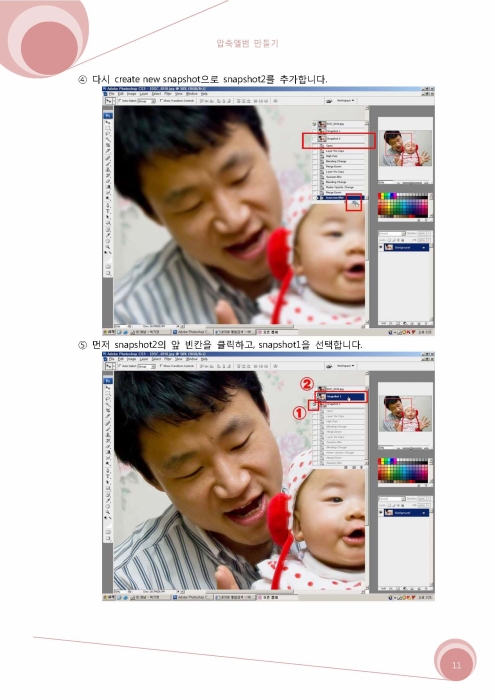Screen dimensions: 495x700
Task: Set history brush source box beside Snapshot 2, step ⑤
Action: click(x=314, y=405)
